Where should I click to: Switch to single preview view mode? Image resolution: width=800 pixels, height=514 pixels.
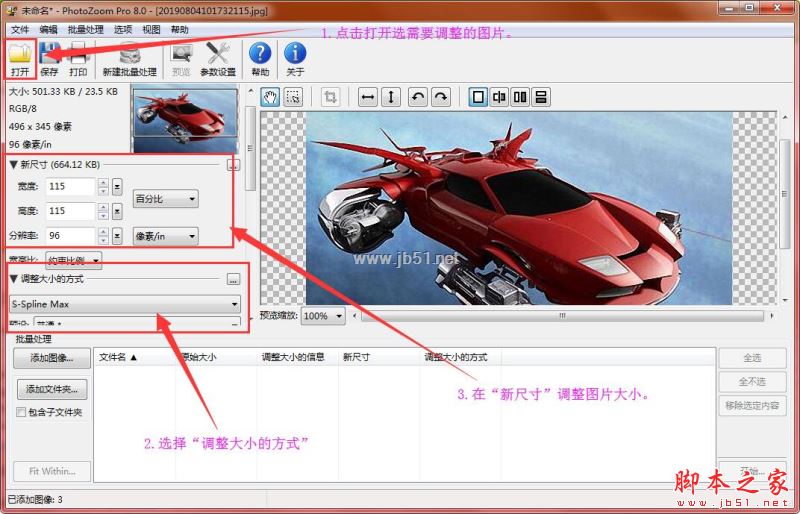click(x=478, y=97)
